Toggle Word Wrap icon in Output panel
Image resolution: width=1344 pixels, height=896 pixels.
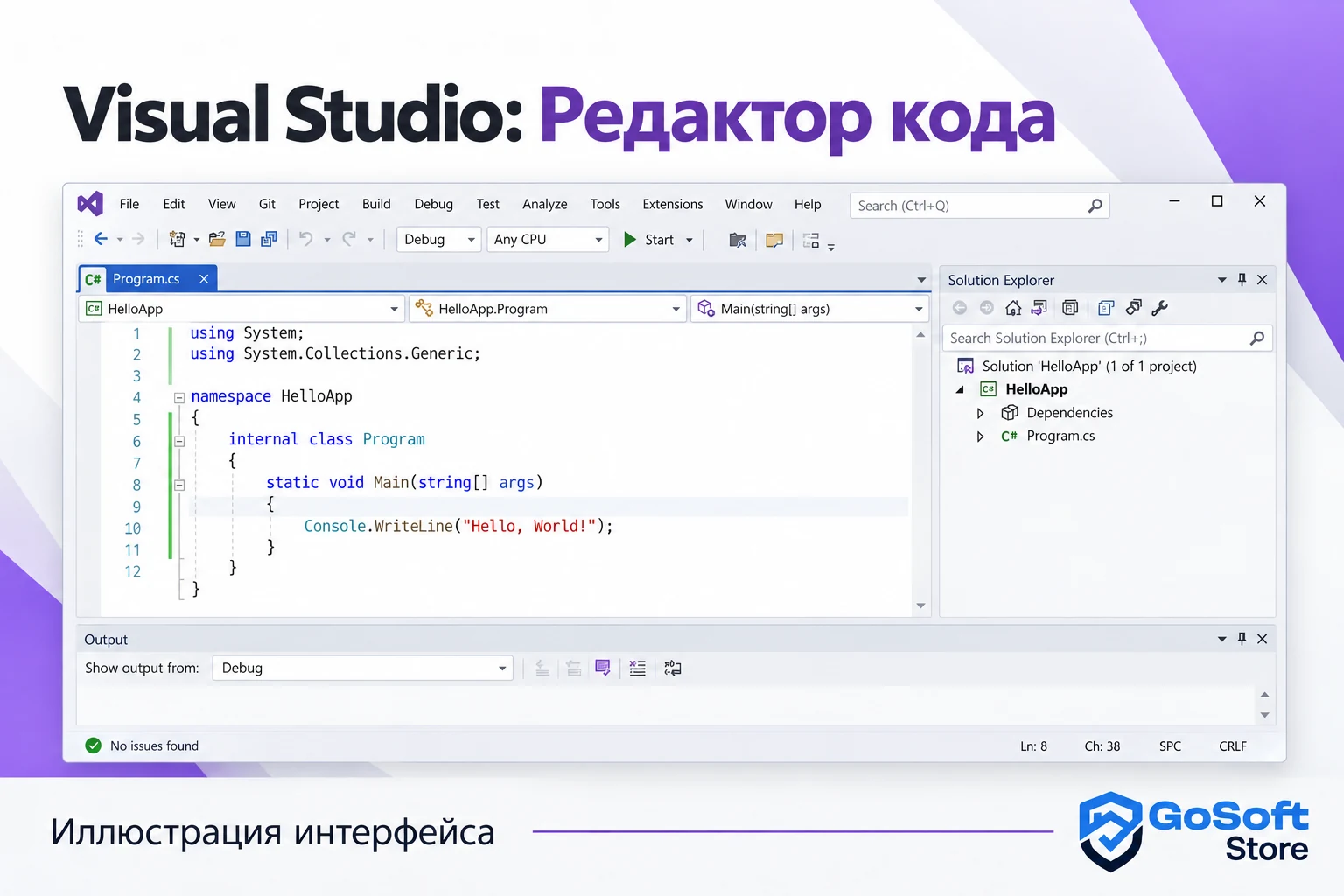673,668
